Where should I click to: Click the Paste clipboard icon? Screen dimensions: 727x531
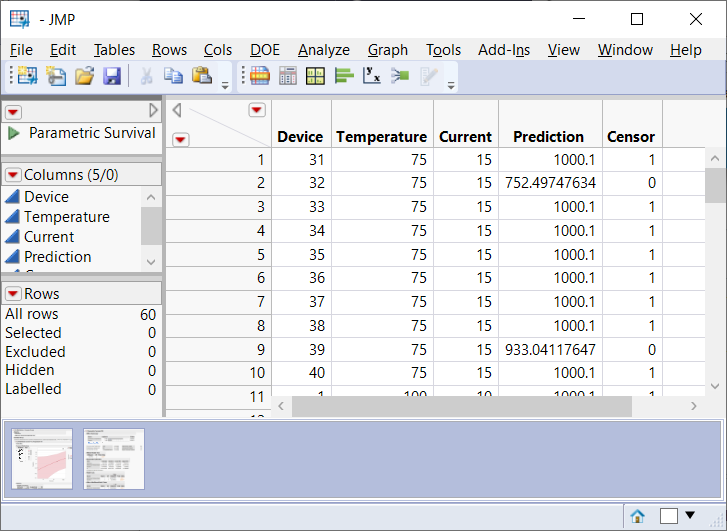201,76
